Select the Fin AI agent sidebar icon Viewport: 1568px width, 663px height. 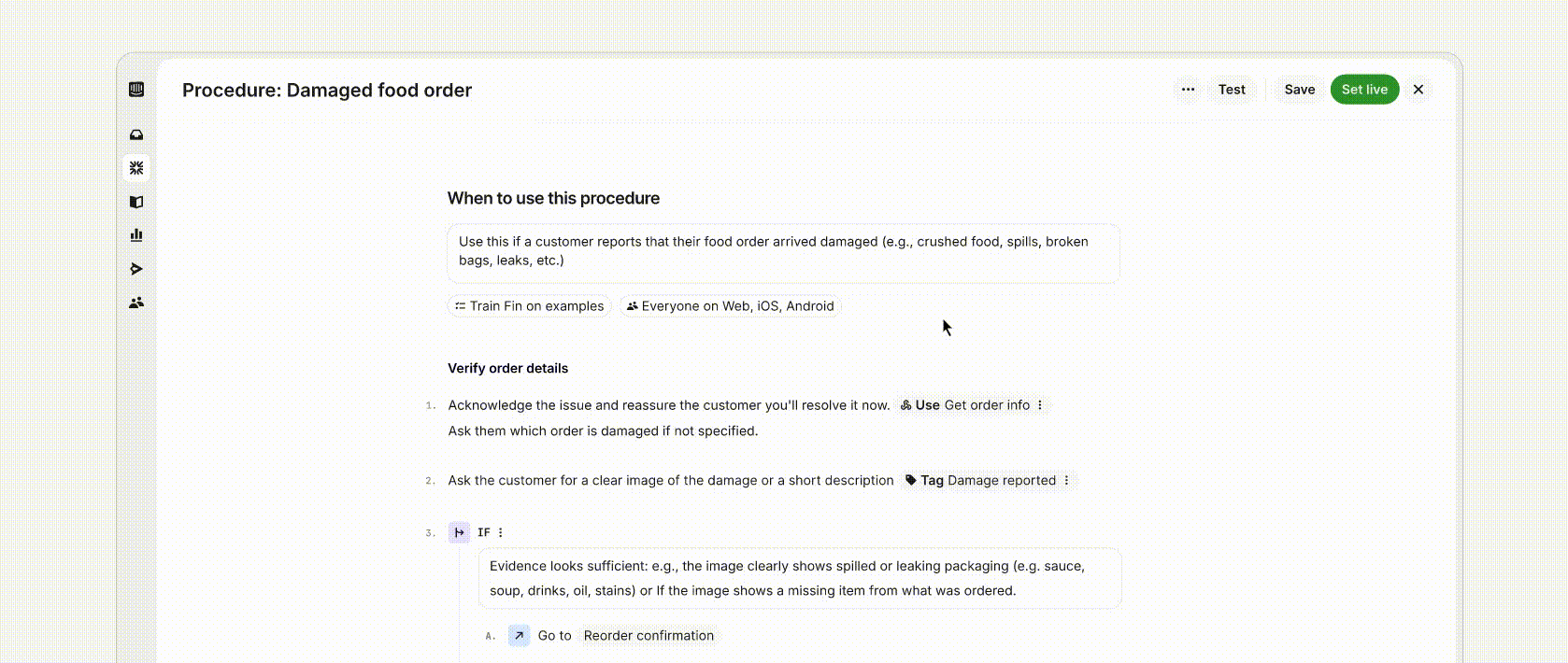[136, 168]
